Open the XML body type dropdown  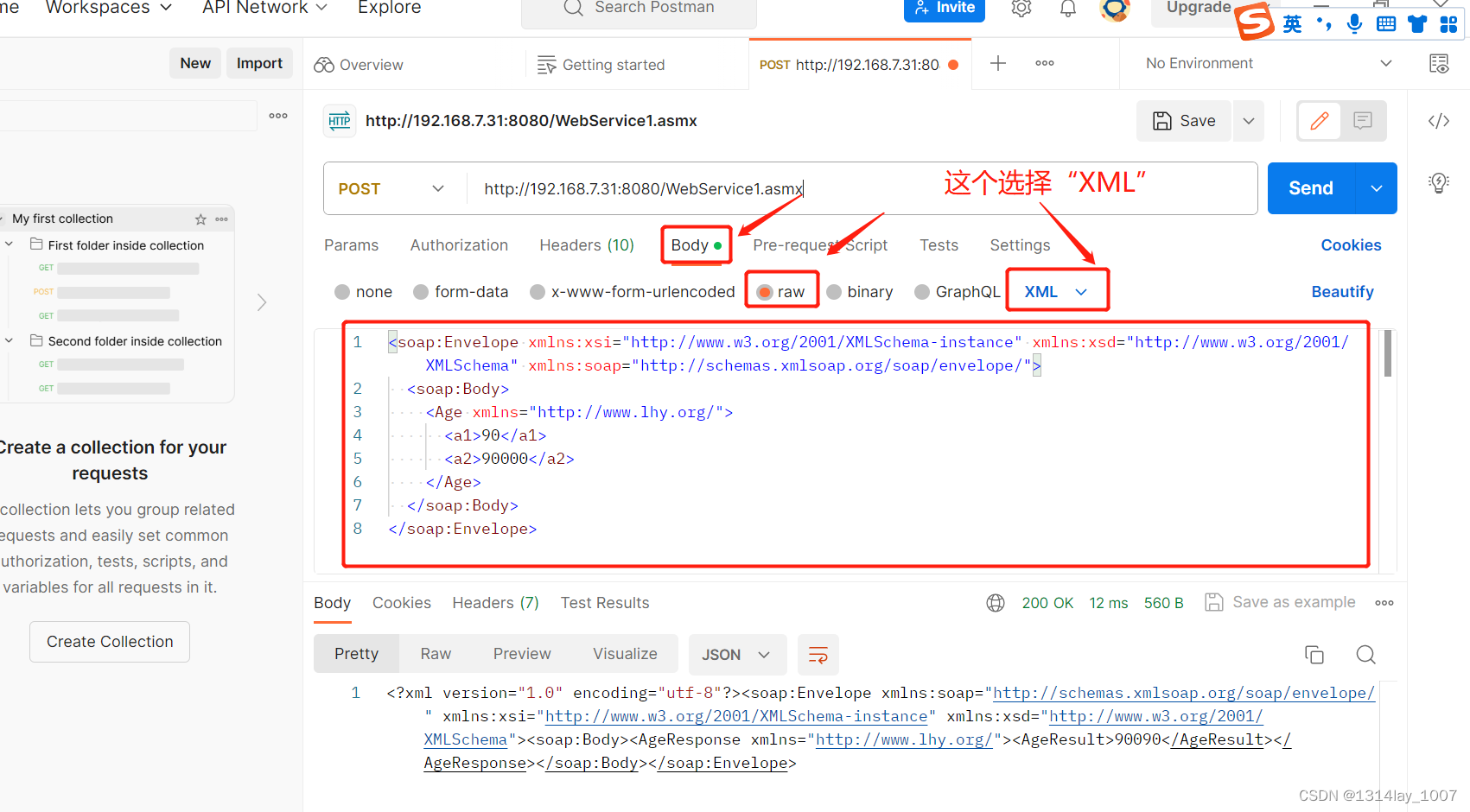(1056, 292)
